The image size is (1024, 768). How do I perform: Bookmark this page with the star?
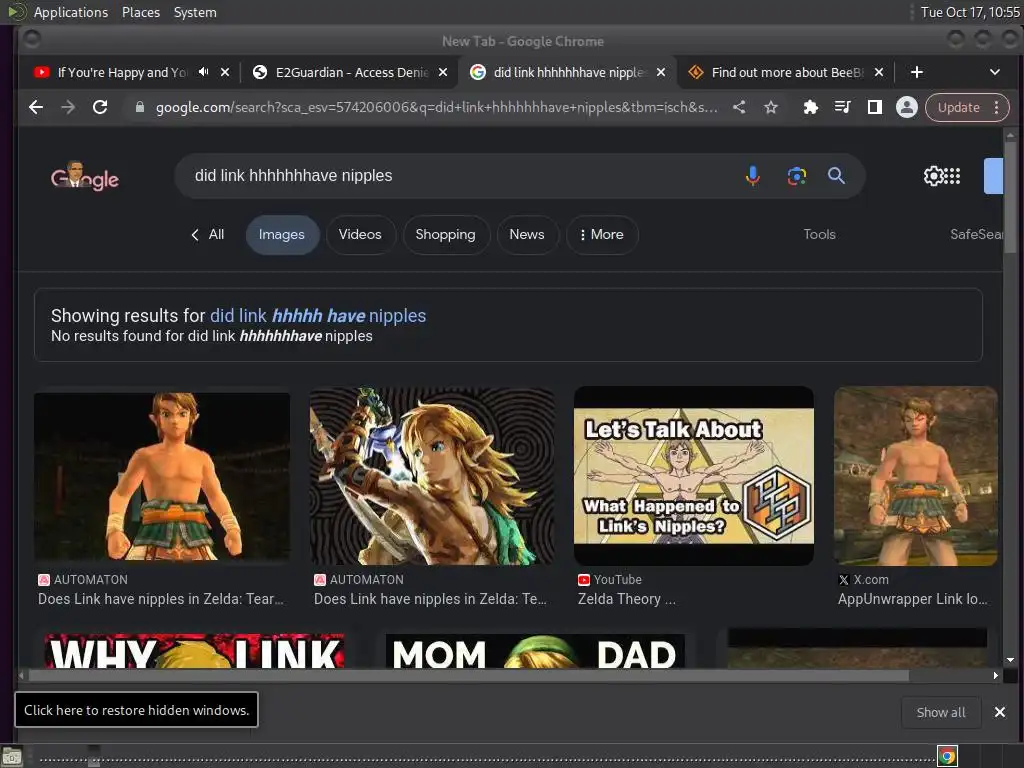pos(771,107)
